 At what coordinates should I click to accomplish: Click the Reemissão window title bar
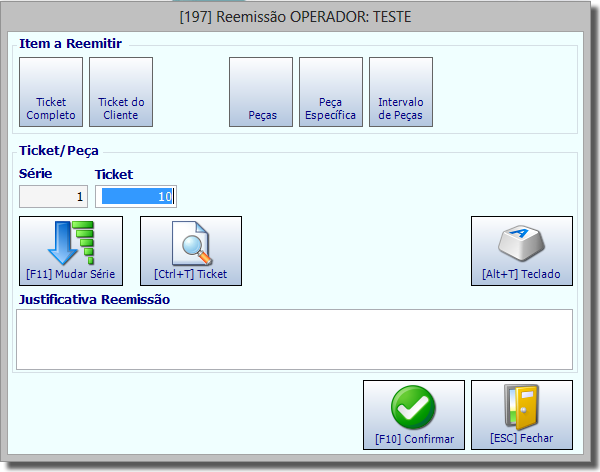pyautogui.click(x=295, y=17)
